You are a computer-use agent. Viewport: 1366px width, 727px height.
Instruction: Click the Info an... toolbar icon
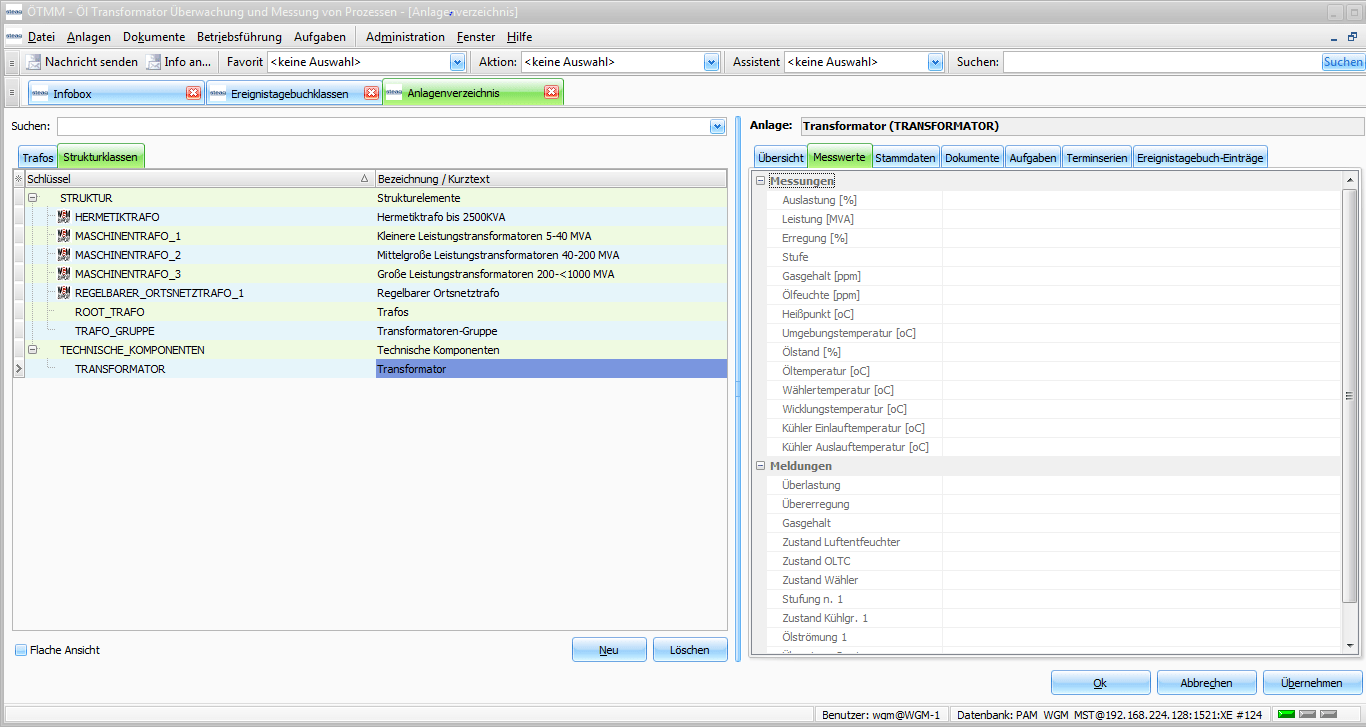pyautogui.click(x=153, y=62)
